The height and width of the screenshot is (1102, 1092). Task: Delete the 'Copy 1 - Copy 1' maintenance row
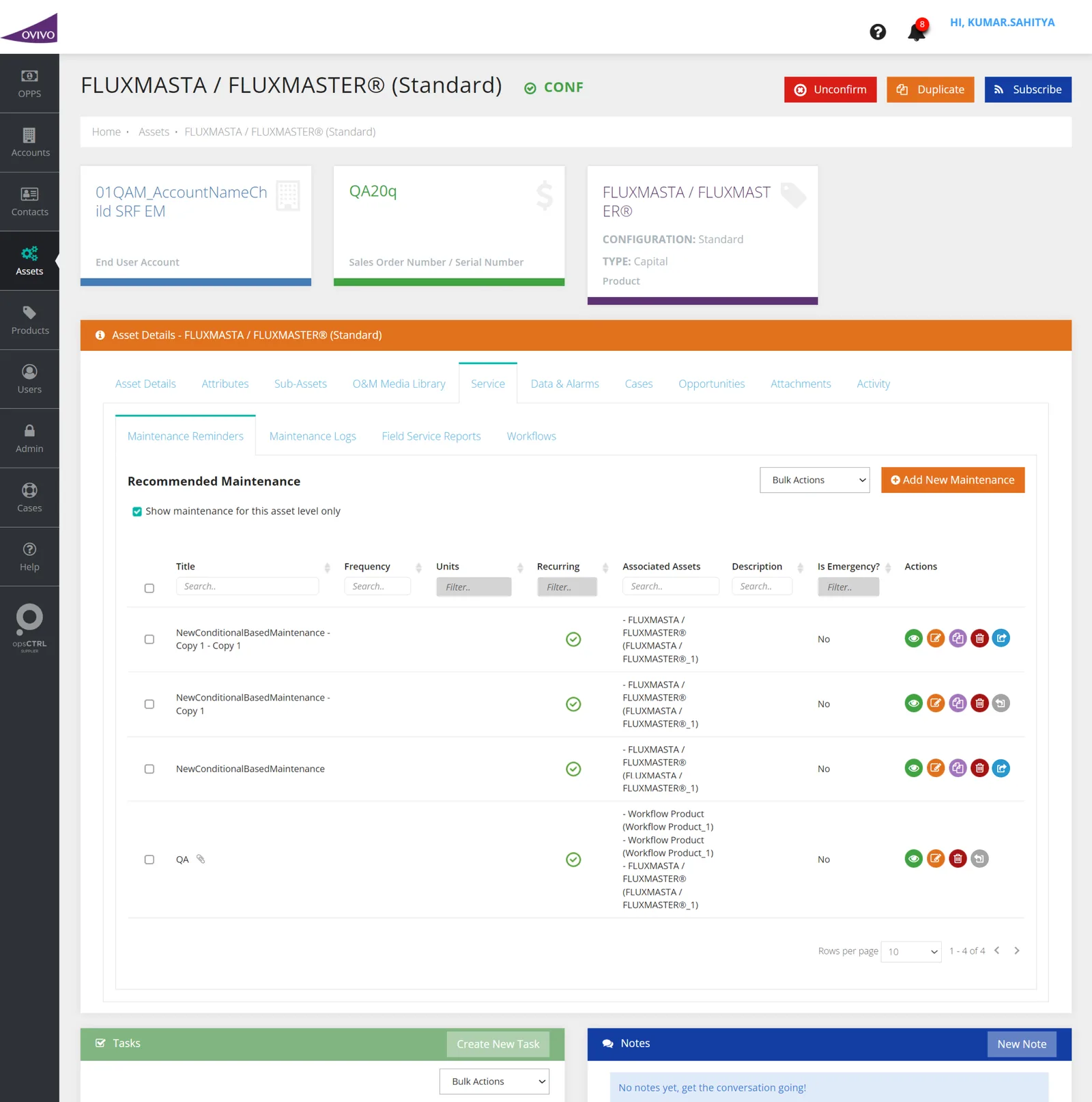point(979,638)
